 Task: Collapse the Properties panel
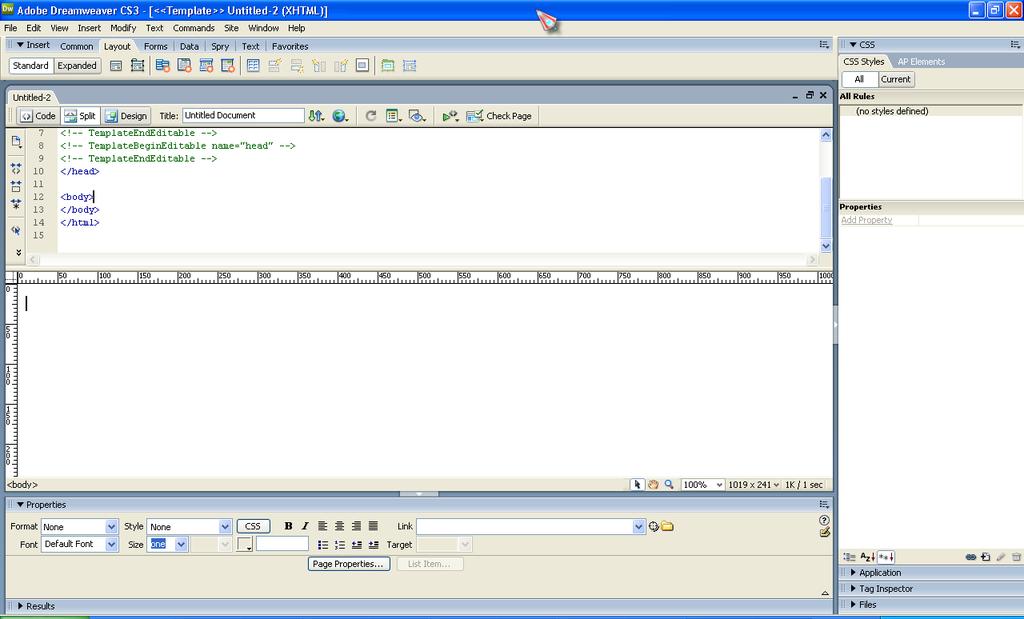pos(20,505)
